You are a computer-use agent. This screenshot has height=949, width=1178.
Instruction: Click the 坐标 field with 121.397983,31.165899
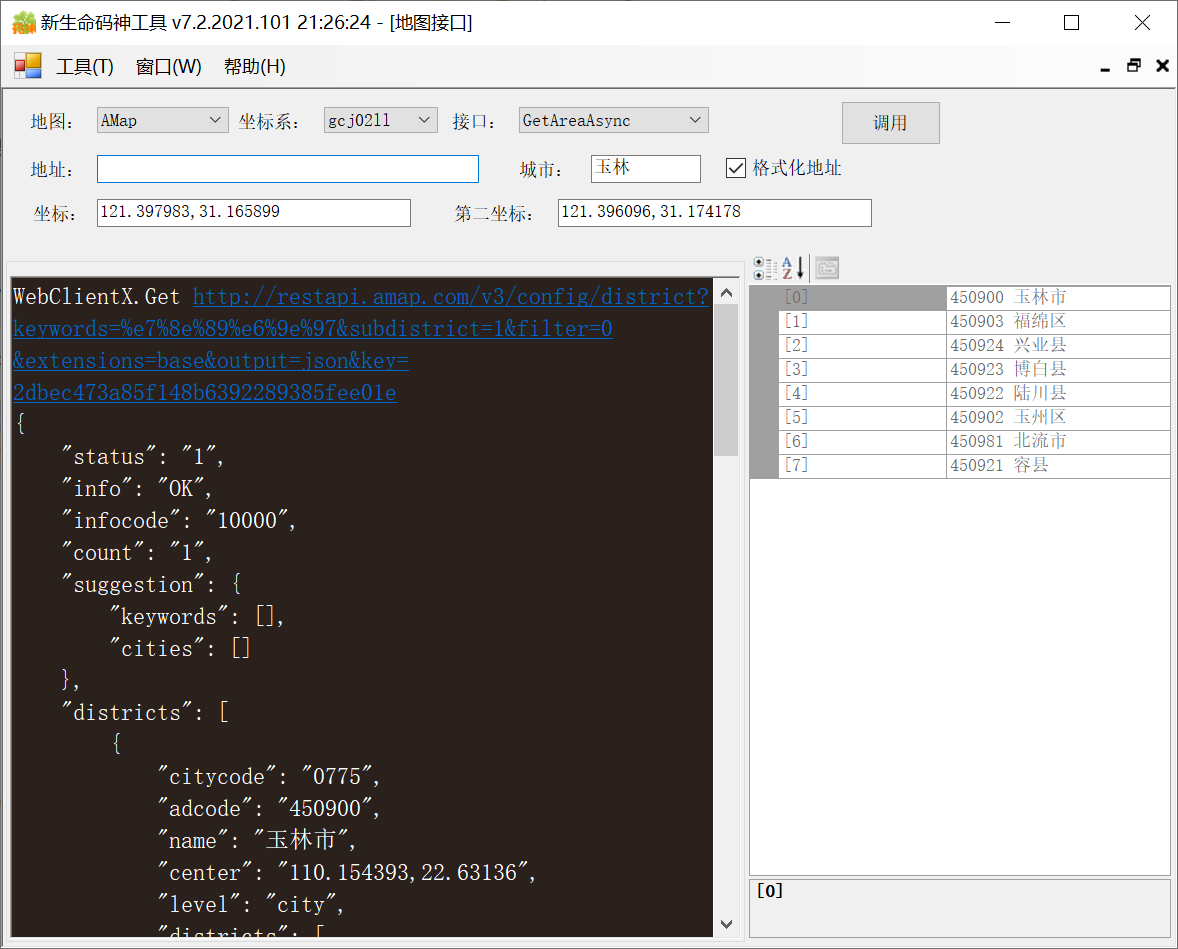254,213
